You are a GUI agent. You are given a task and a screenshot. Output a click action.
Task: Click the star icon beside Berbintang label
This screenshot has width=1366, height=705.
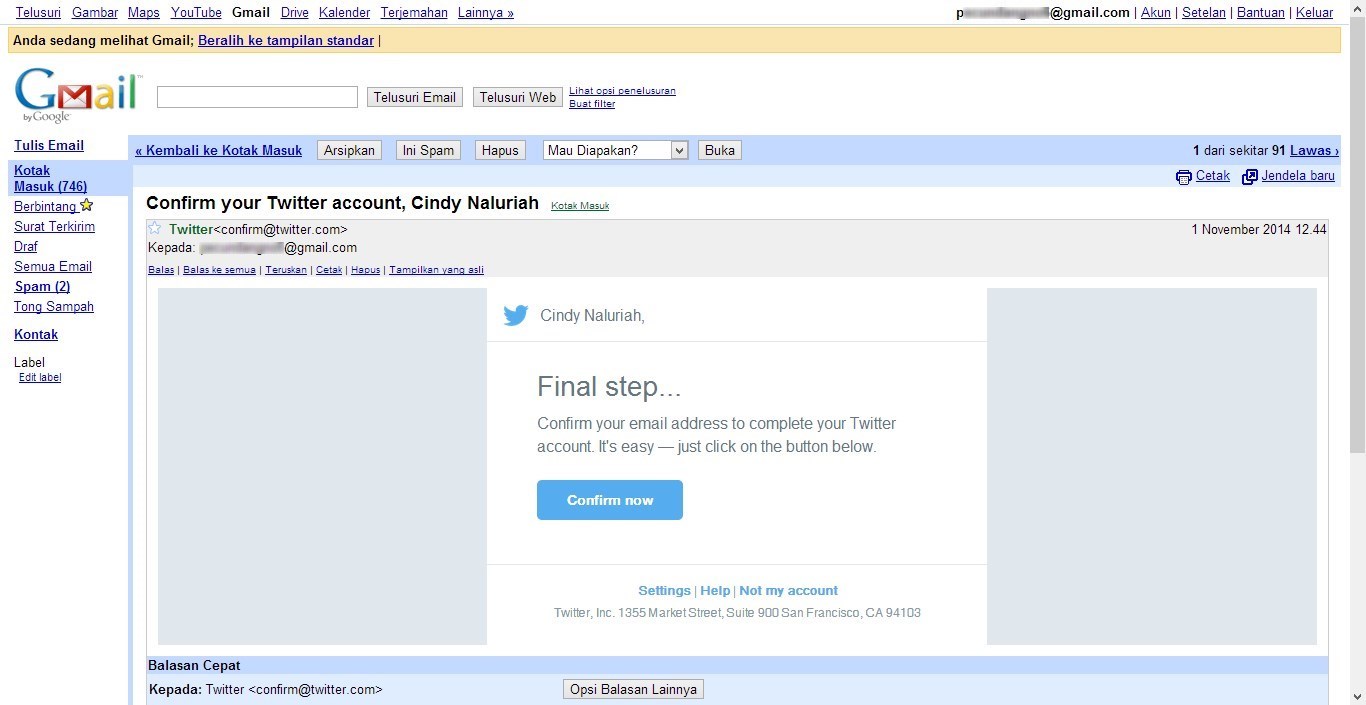[x=86, y=204]
